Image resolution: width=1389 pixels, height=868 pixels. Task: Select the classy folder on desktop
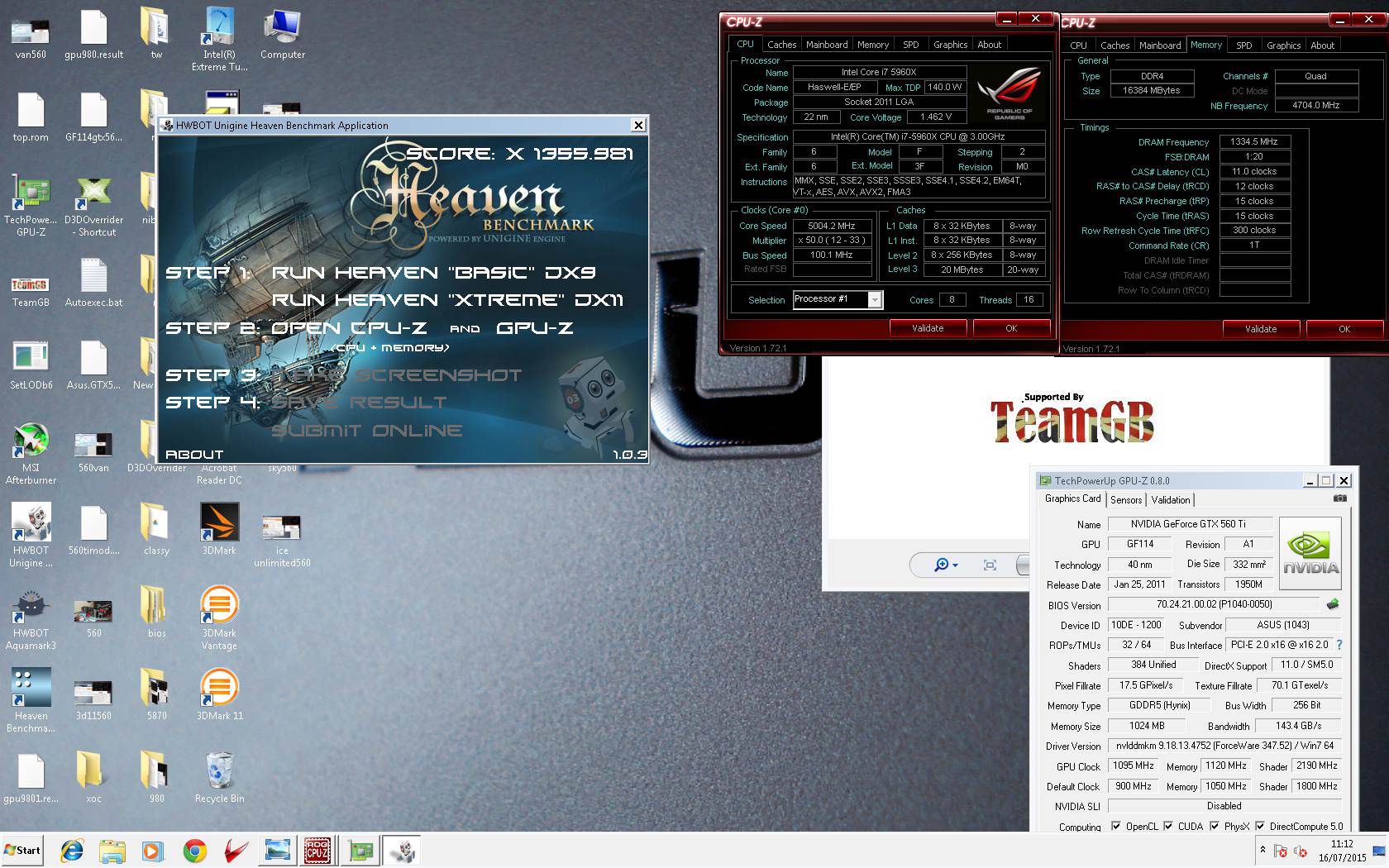[156, 529]
